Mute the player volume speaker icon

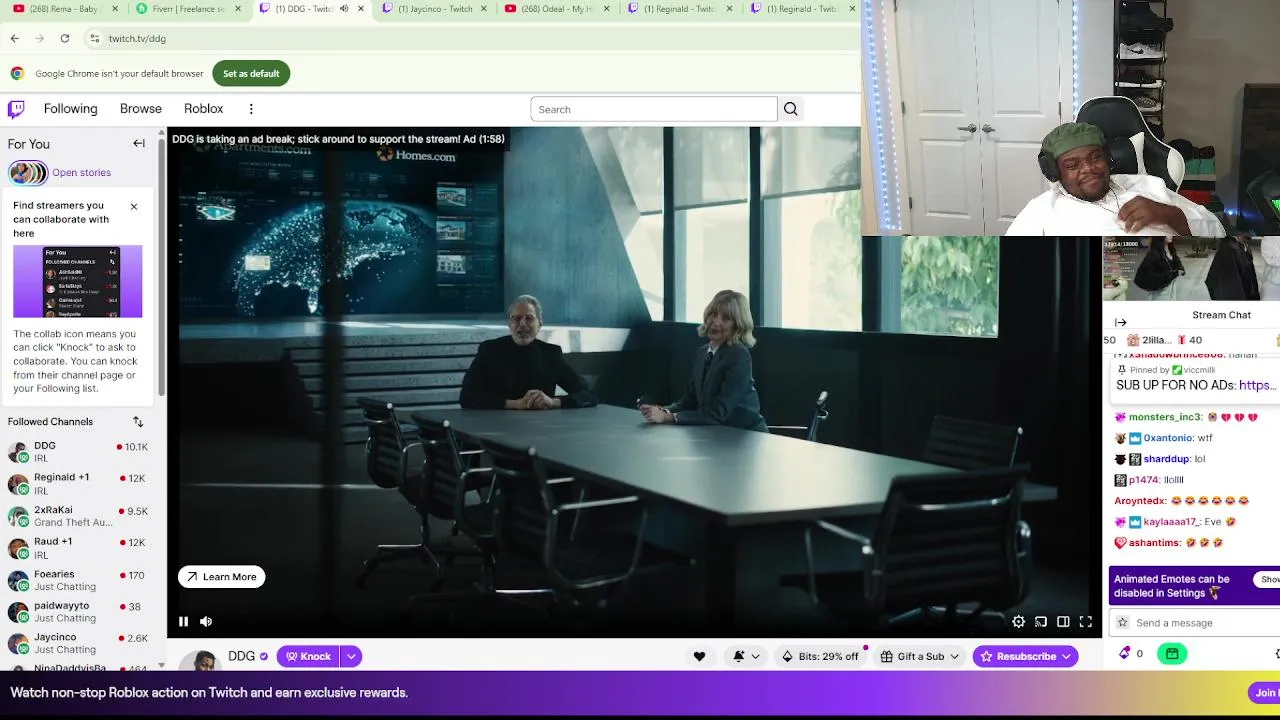(206, 622)
